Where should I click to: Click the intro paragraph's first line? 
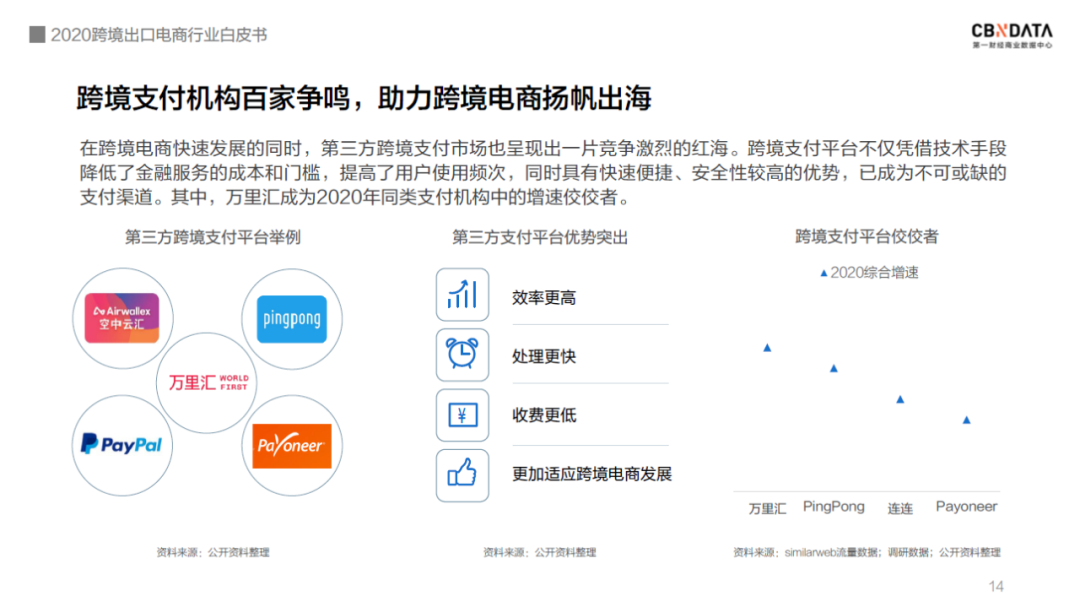pyautogui.click(x=543, y=148)
